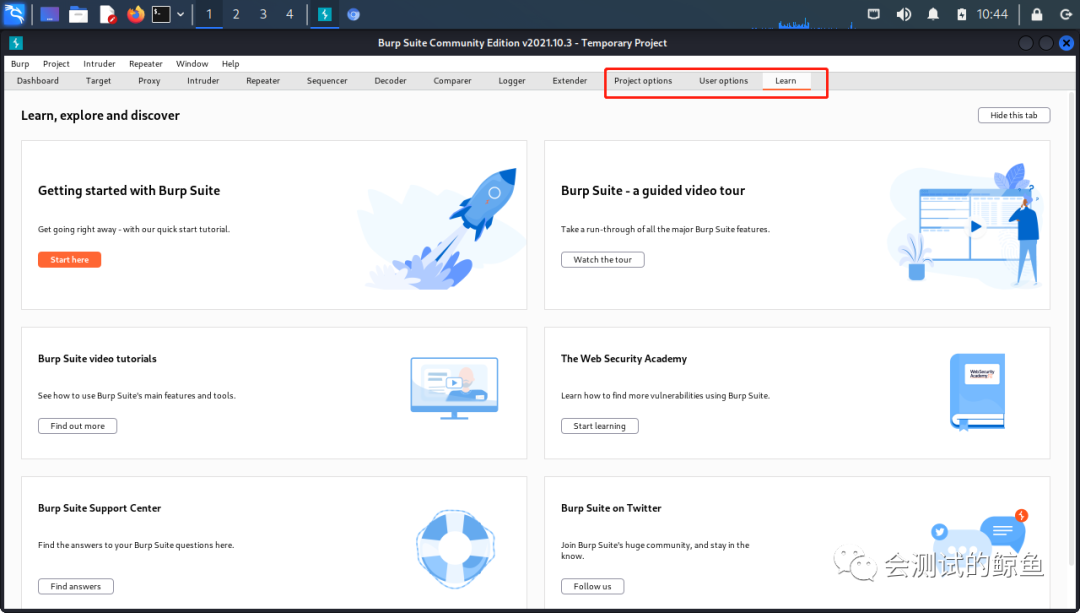Switch to workspace 4
Viewport: 1080px width, 613px height.
289,14
